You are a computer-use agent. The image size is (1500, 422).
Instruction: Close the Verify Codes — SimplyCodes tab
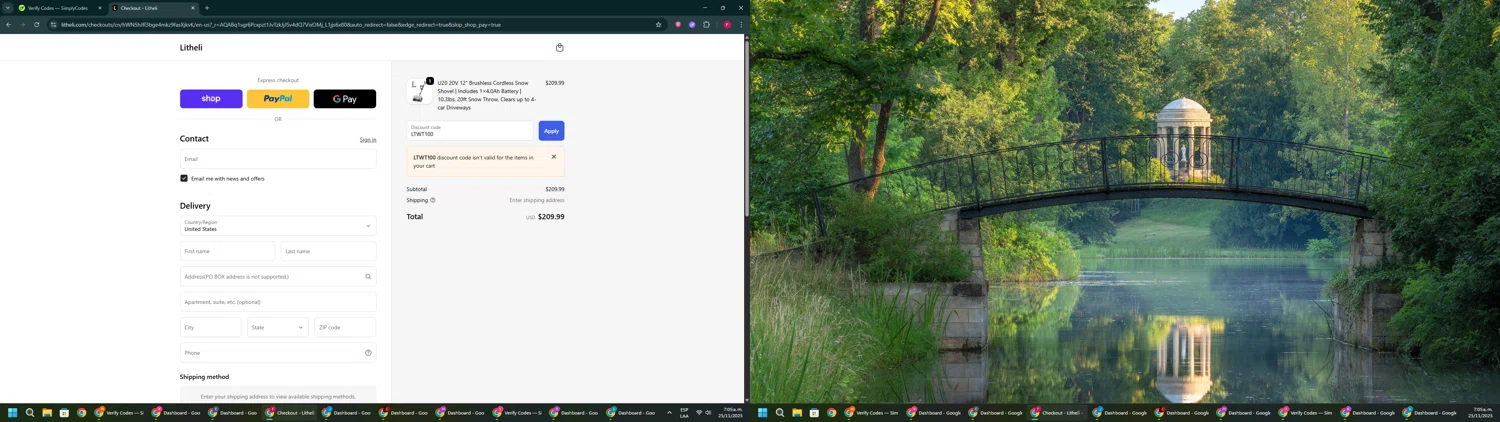pos(100,8)
